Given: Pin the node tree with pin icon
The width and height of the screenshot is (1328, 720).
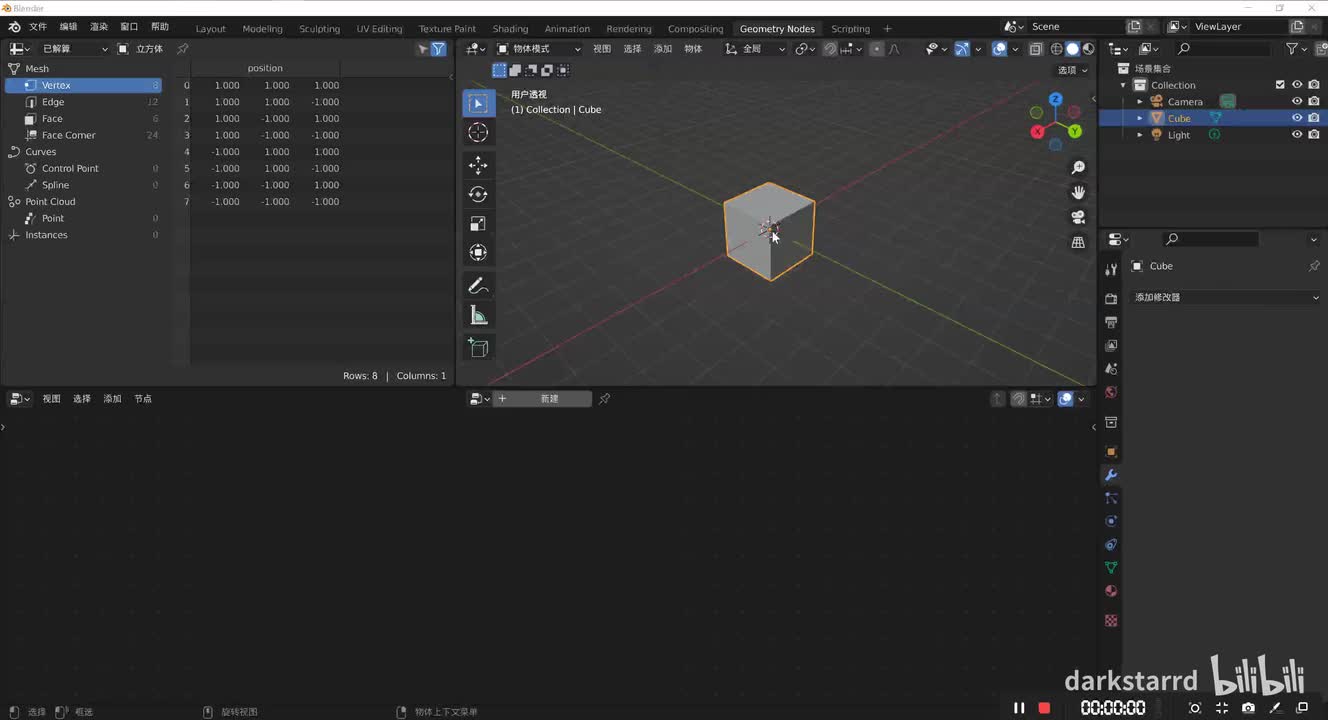Looking at the screenshot, I should pos(604,398).
